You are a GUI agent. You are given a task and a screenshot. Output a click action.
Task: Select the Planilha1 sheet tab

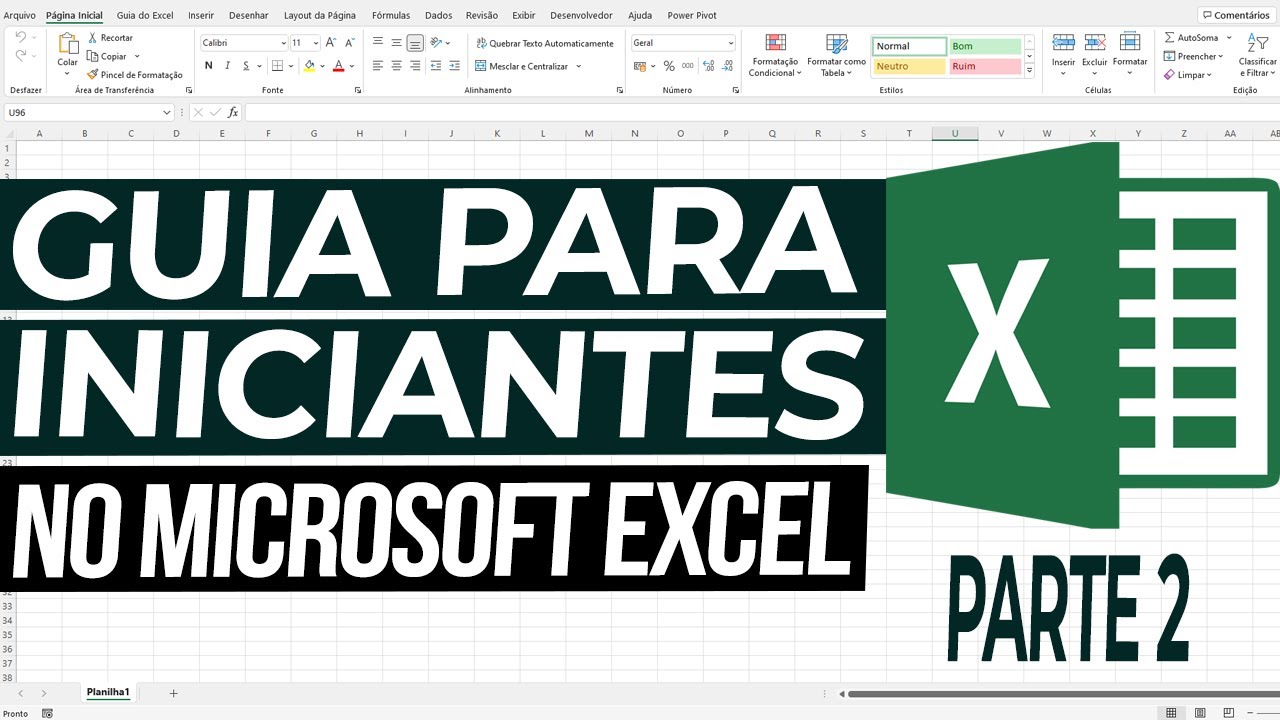tap(108, 692)
